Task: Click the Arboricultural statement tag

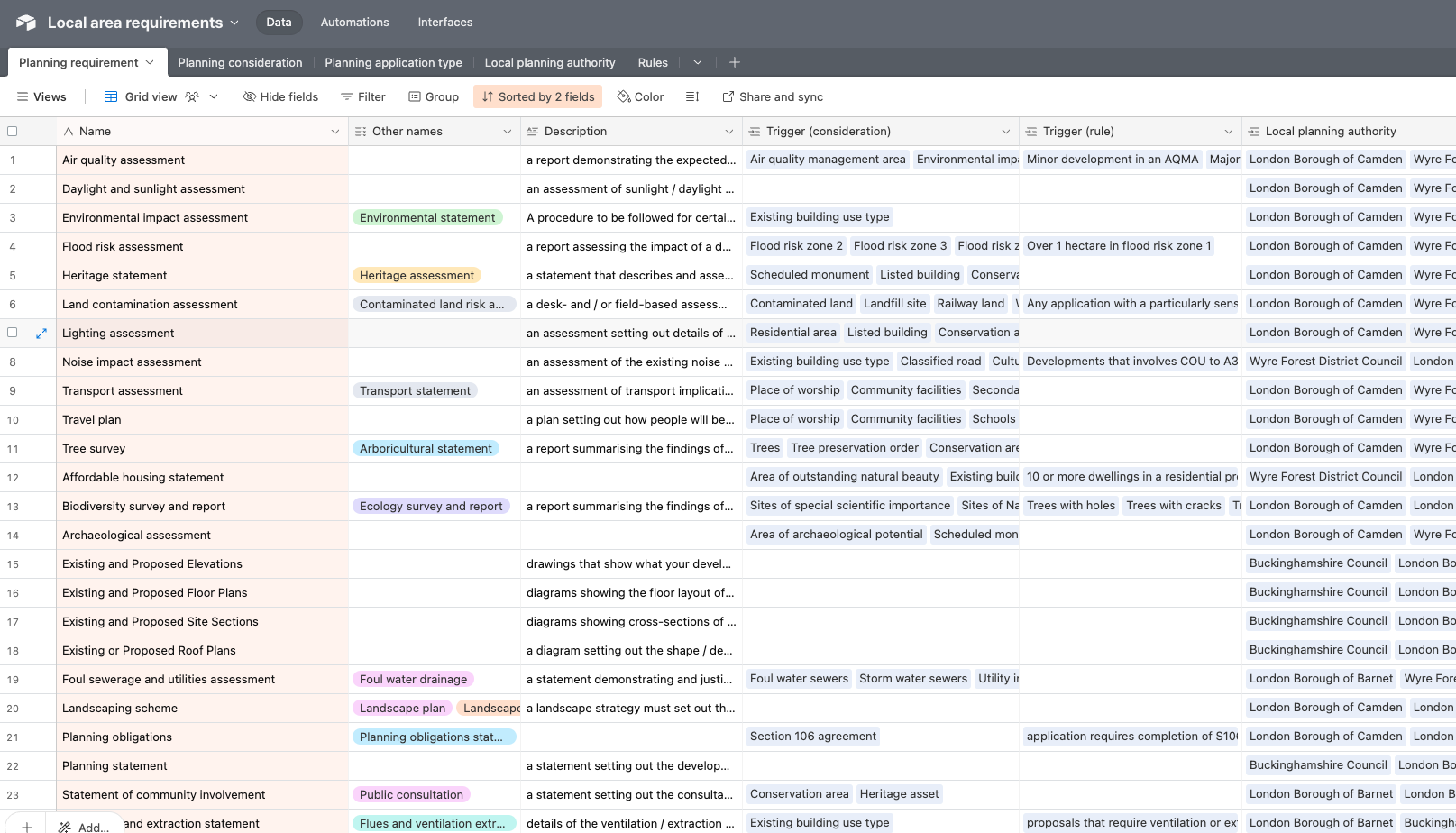Action: click(426, 448)
